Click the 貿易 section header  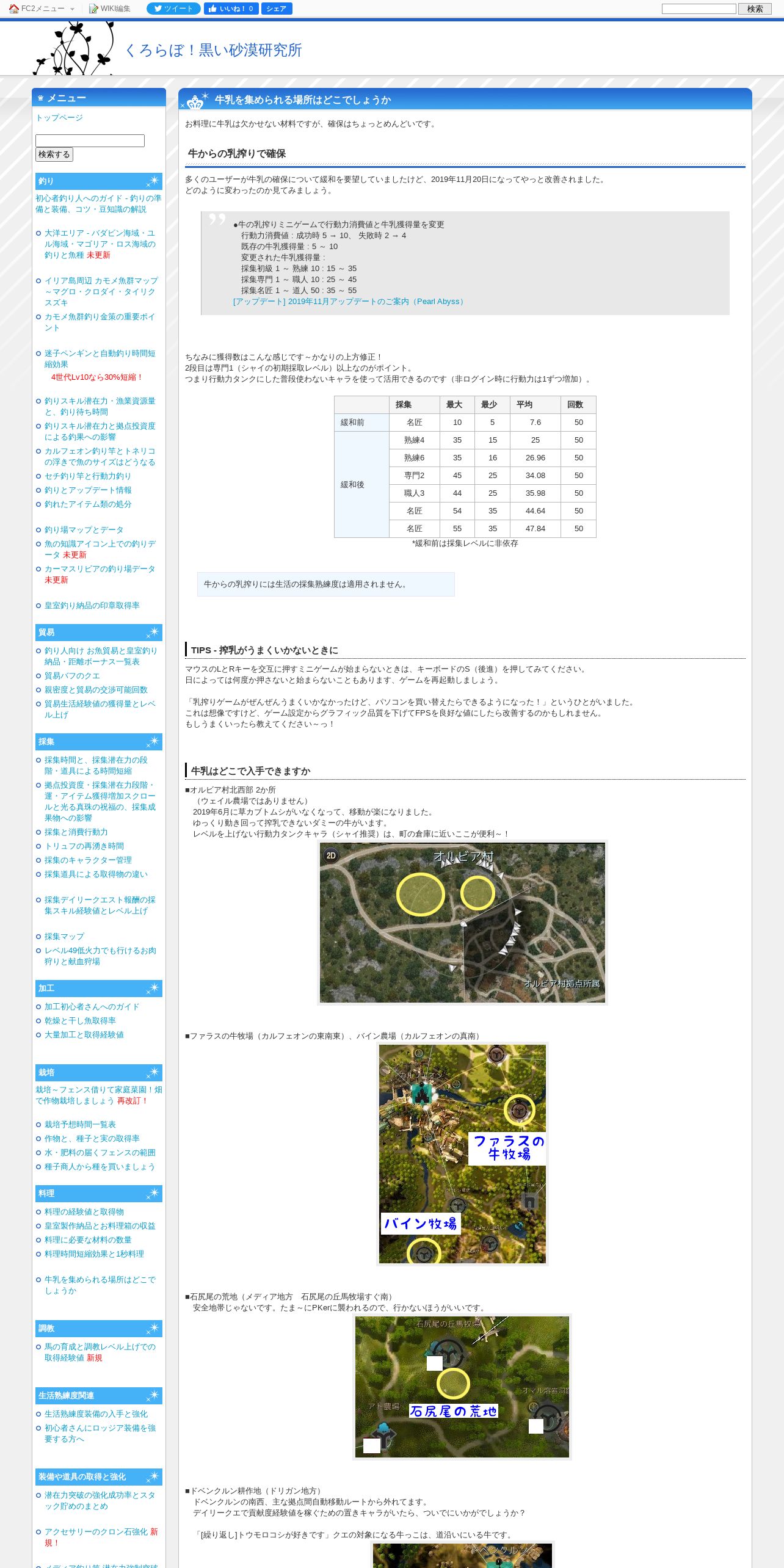click(99, 632)
